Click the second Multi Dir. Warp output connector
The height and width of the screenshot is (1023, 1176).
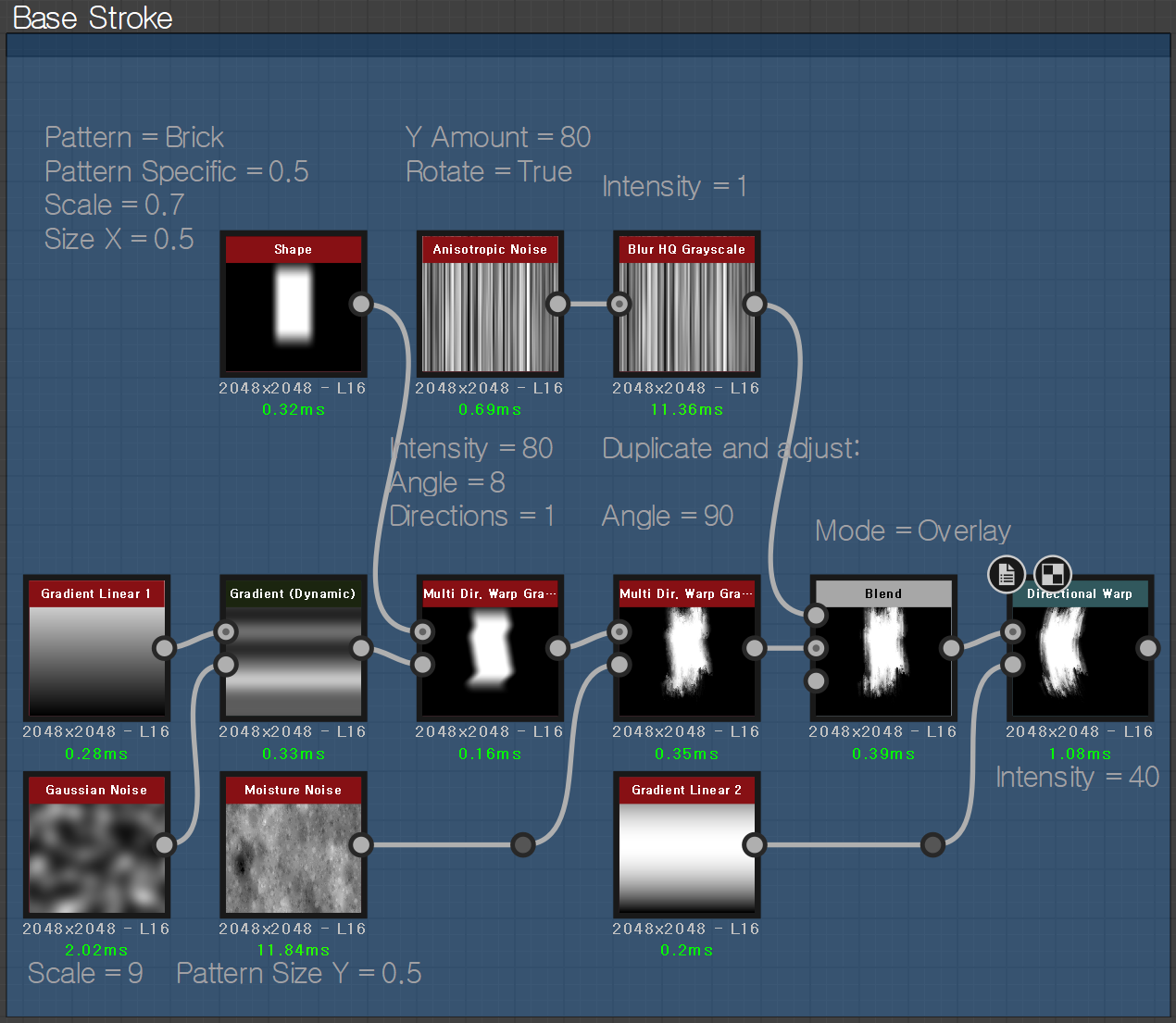[755, 648]
